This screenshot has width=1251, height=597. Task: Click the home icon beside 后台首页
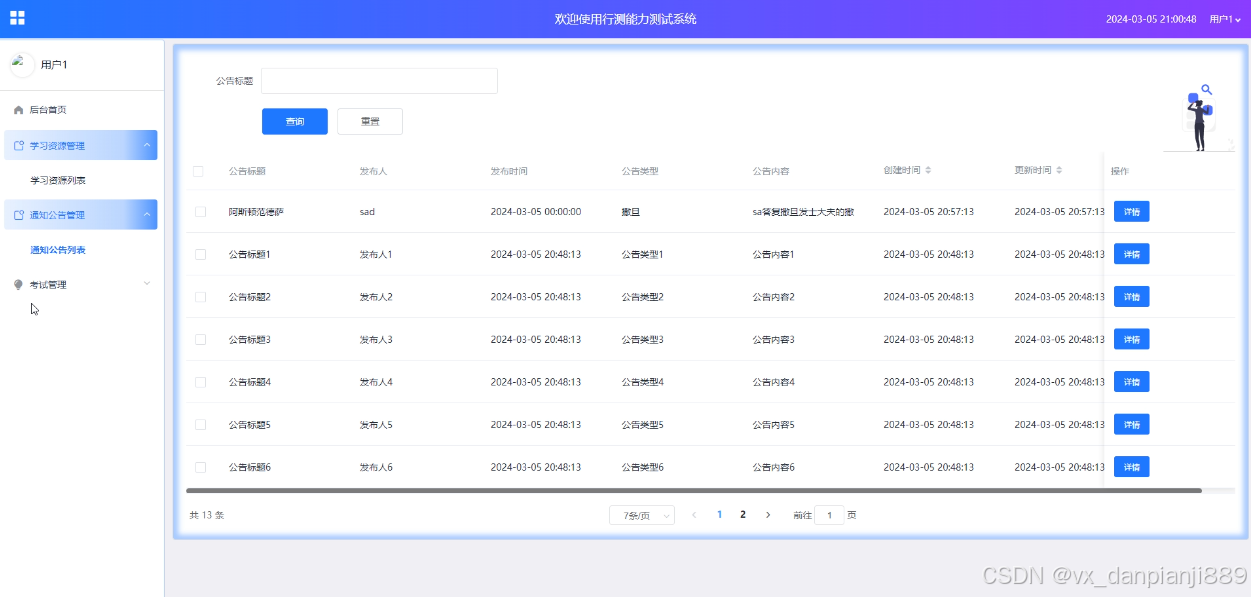[18, 110]
